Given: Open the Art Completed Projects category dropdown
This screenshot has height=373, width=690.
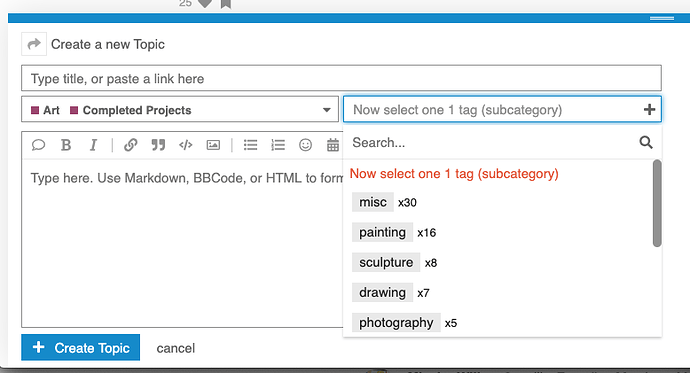Looking at the screenshot, I should coord(180,110).
